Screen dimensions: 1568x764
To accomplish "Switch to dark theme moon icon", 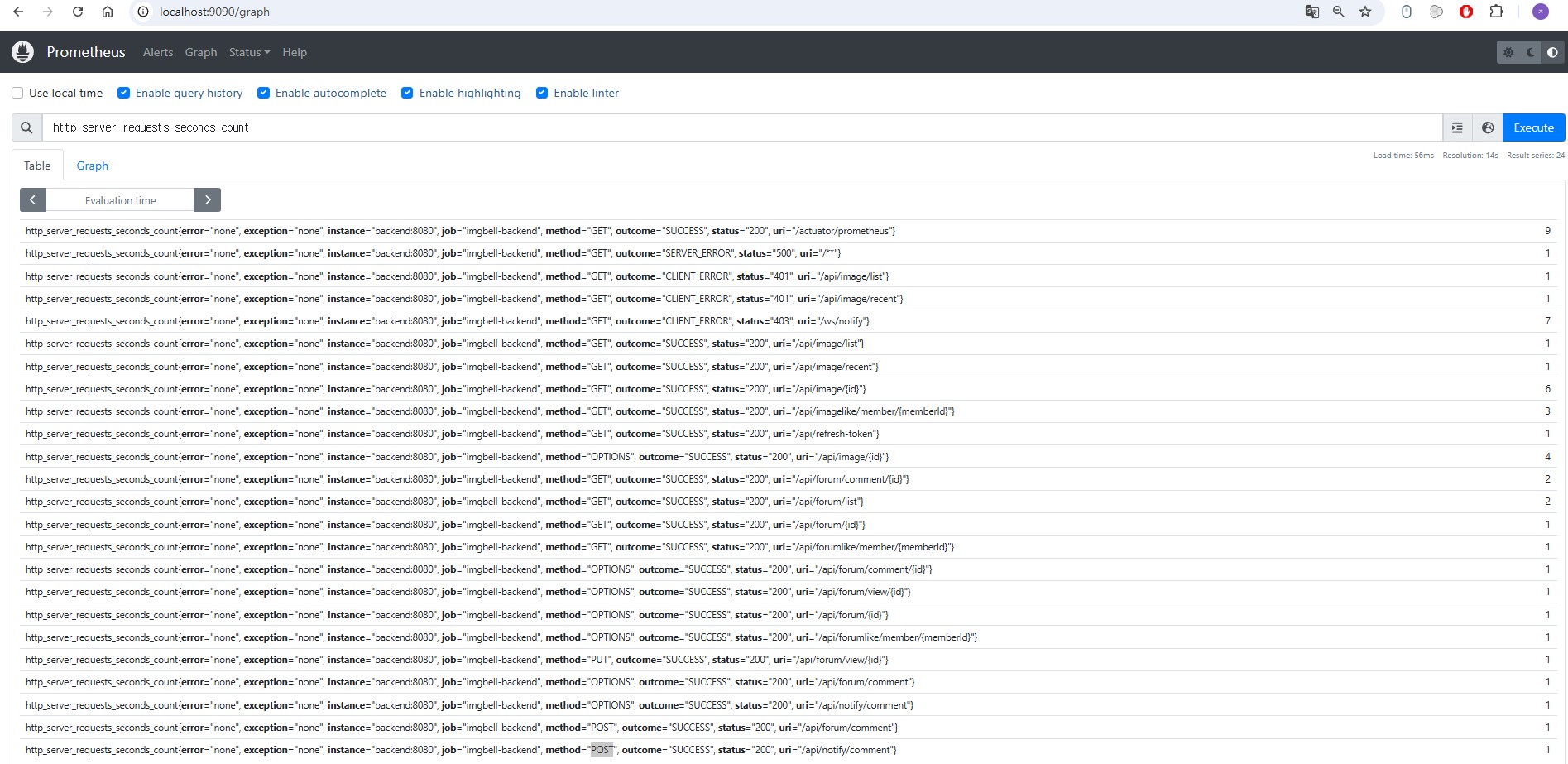I will point(1531,52).
